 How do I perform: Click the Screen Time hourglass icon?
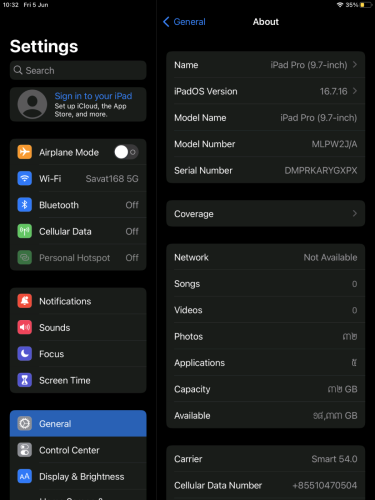tap(25, 380)
